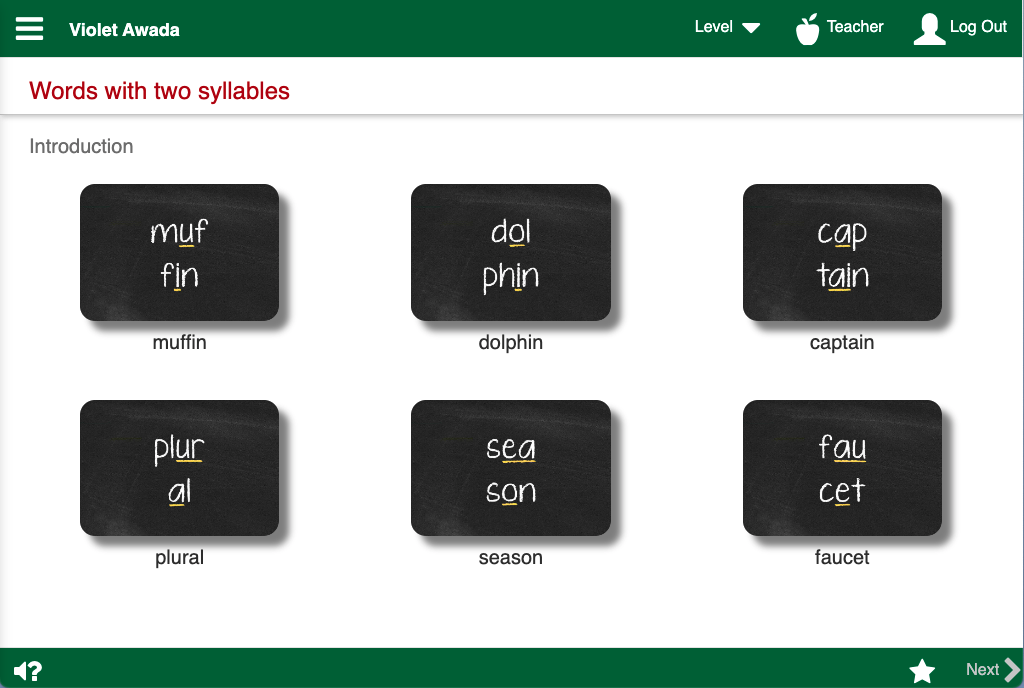This screenshot has height=688, width=1024.
Task: Click the audio help speaker icon
Action: click(28, 671)
